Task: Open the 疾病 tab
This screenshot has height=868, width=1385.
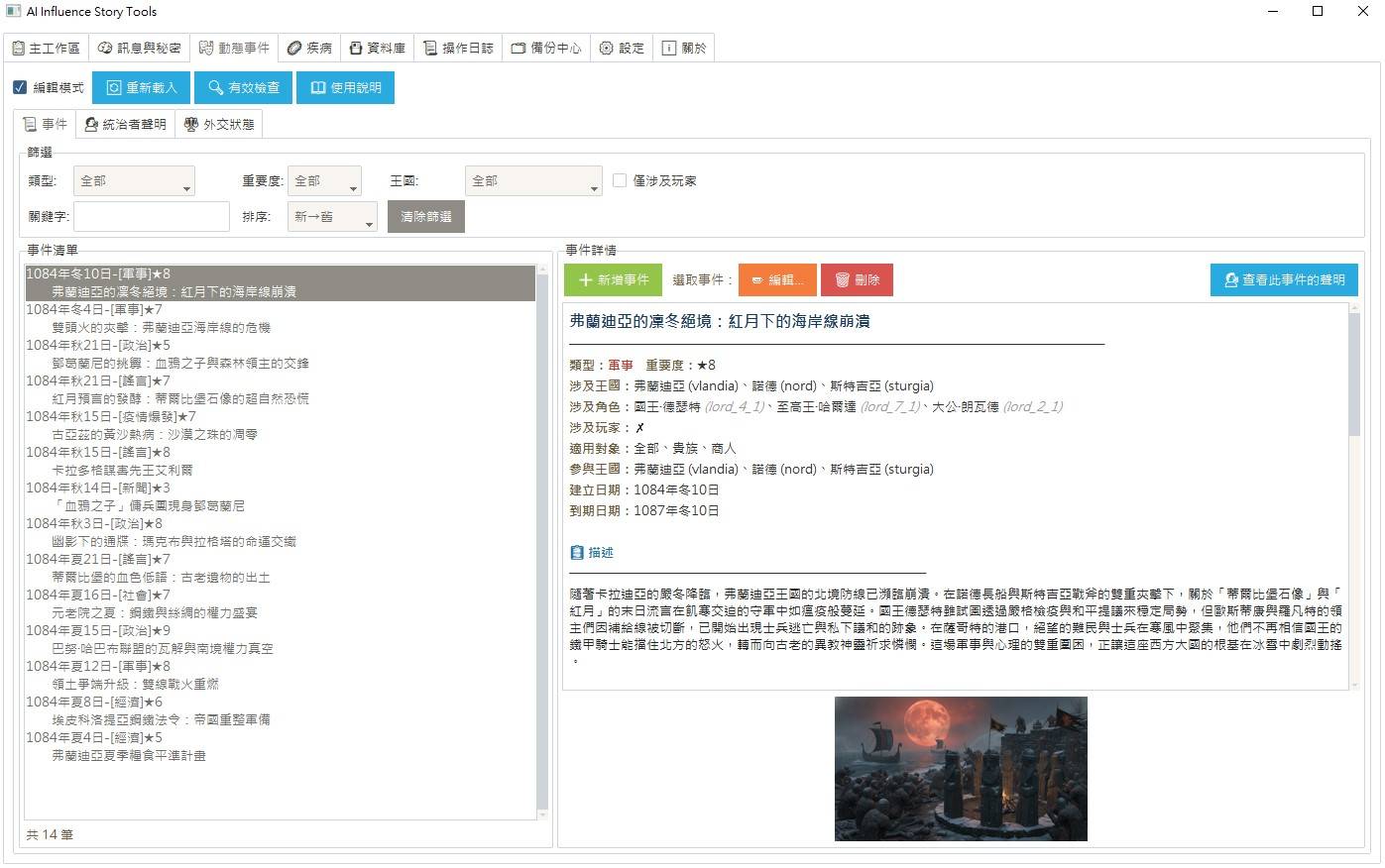Action: tap(309, 48)
